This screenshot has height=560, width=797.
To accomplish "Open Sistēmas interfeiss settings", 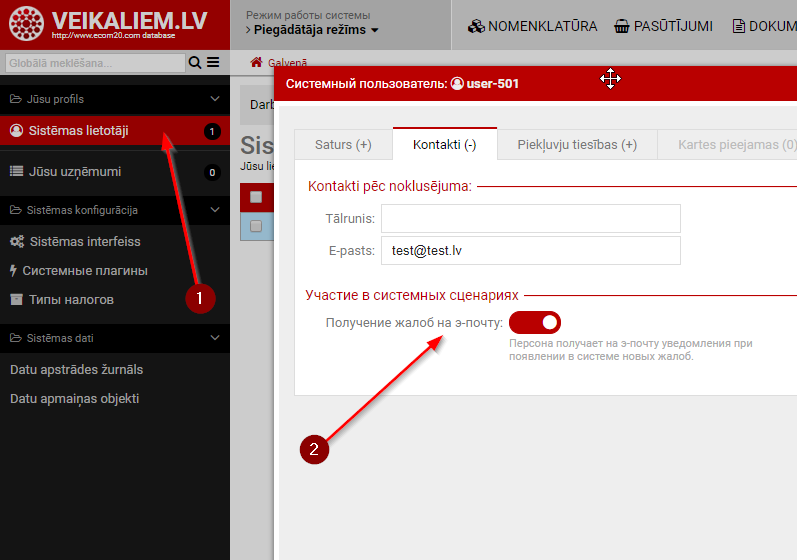I will coord(85,241).
